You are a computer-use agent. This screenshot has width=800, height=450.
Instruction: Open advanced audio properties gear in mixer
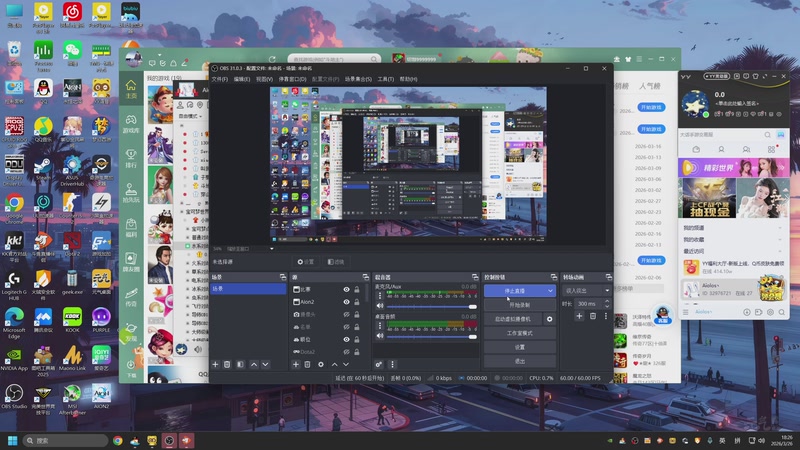coord(379,364)
